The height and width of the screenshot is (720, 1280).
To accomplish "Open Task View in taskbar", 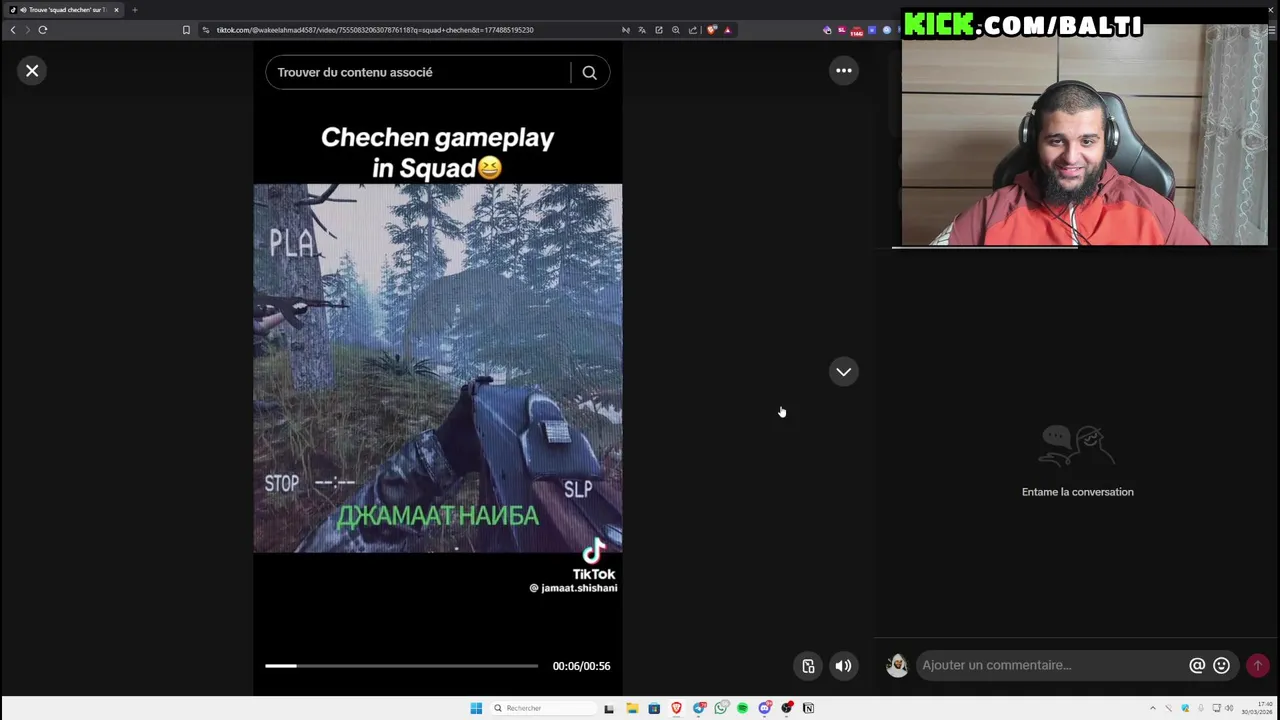I will [x=609, y=708].
